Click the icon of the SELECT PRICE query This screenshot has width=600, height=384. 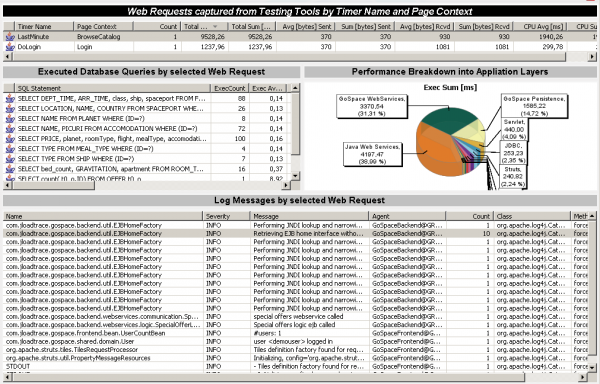tap(10, 138)
